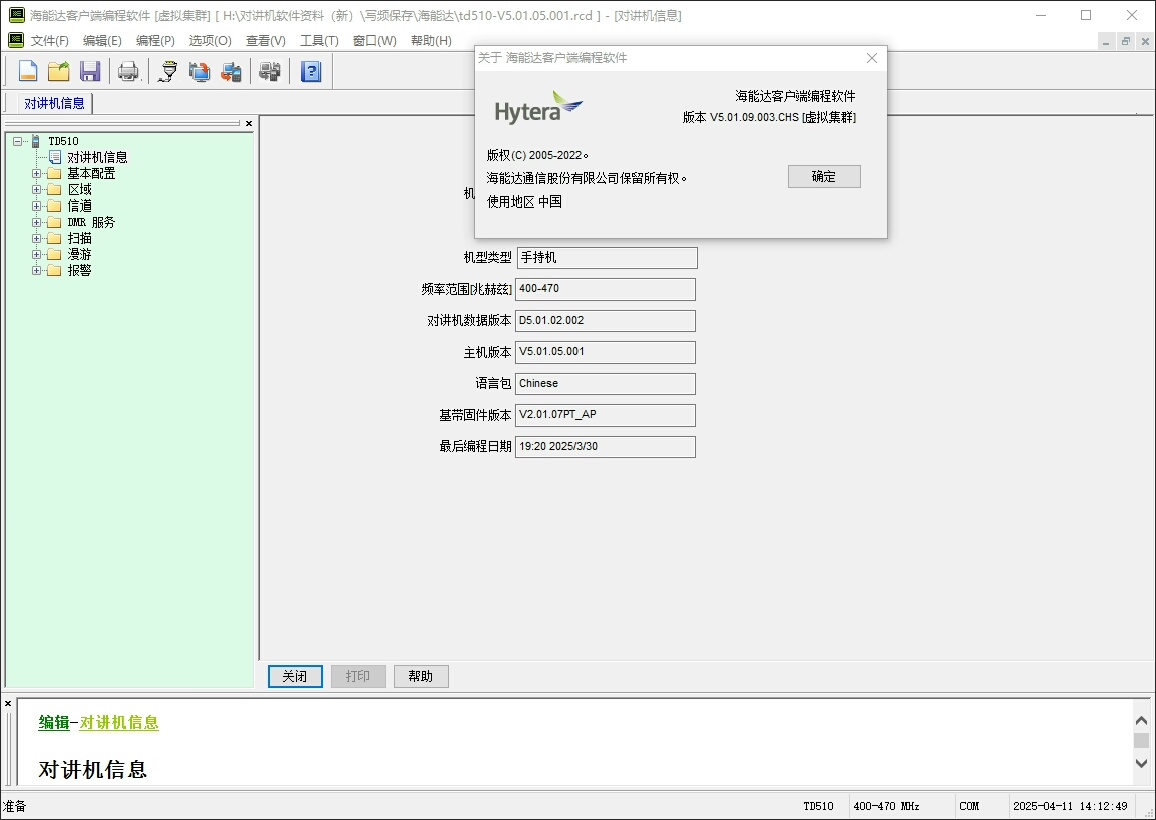This screenshot has height=820, width=1156.
Task: Expand the 信道 folder node
Action: coord(37,206)
